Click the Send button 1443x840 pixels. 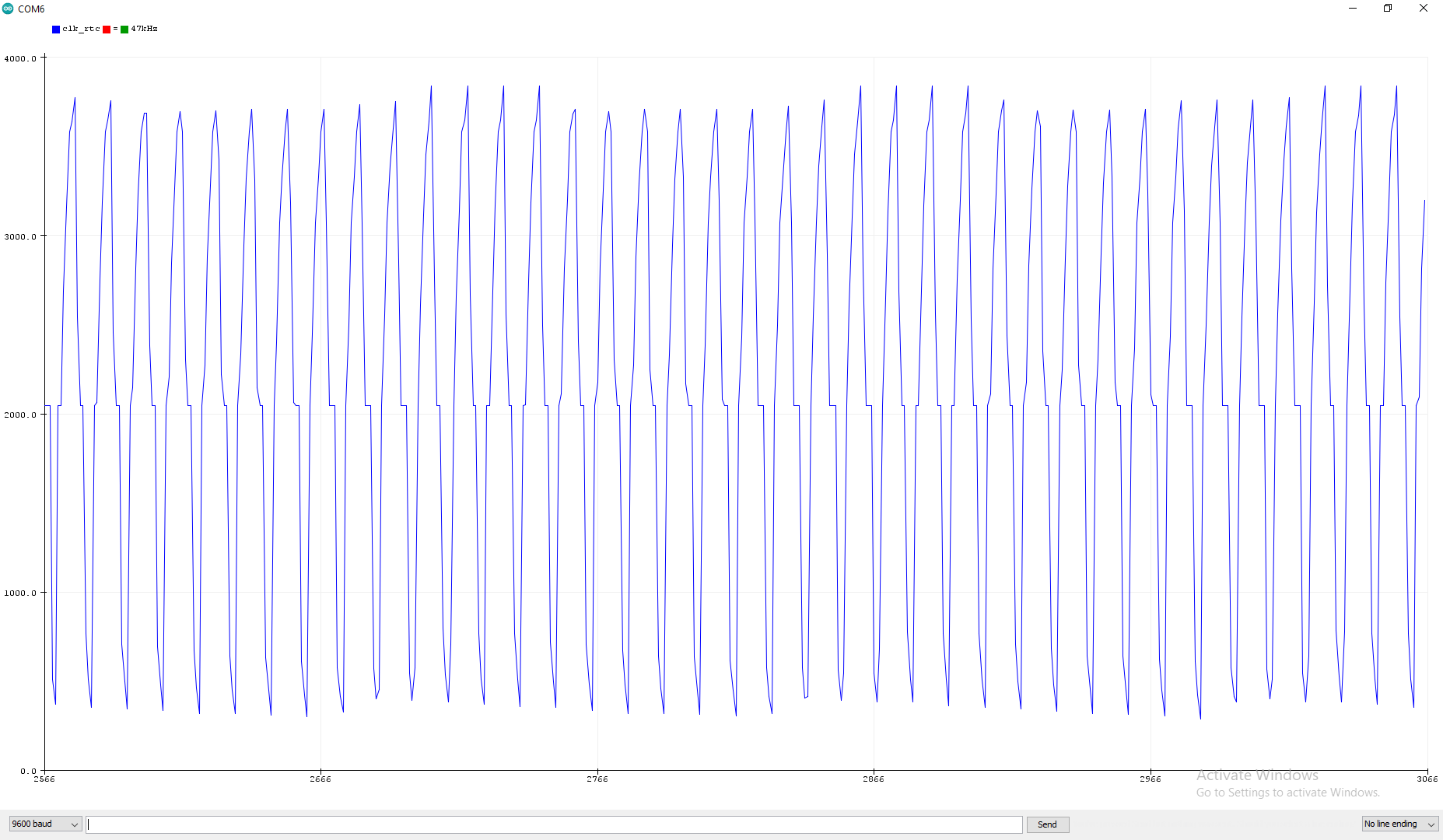(x=1047, y=824)
